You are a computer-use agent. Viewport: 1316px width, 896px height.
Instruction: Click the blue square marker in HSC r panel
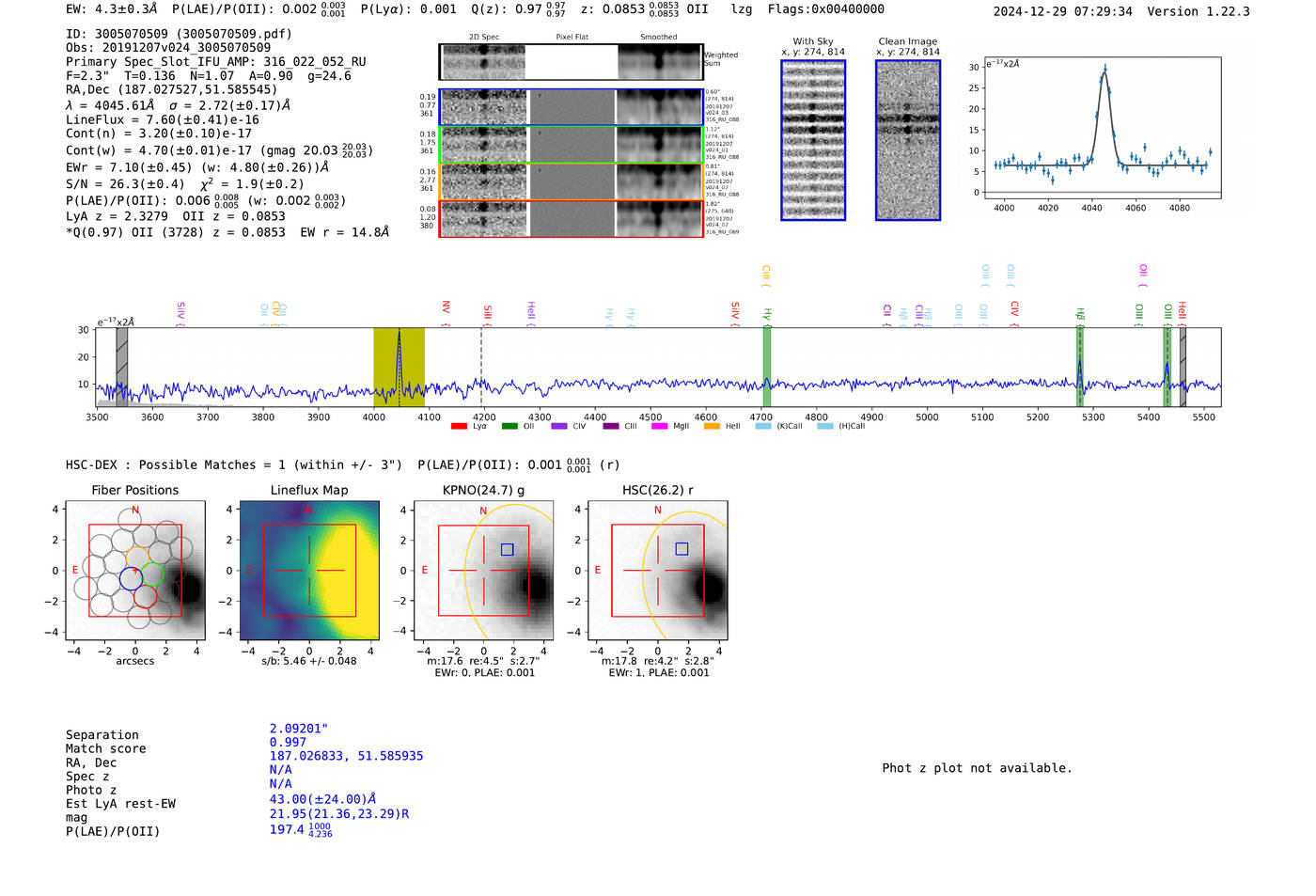point(681,549)
